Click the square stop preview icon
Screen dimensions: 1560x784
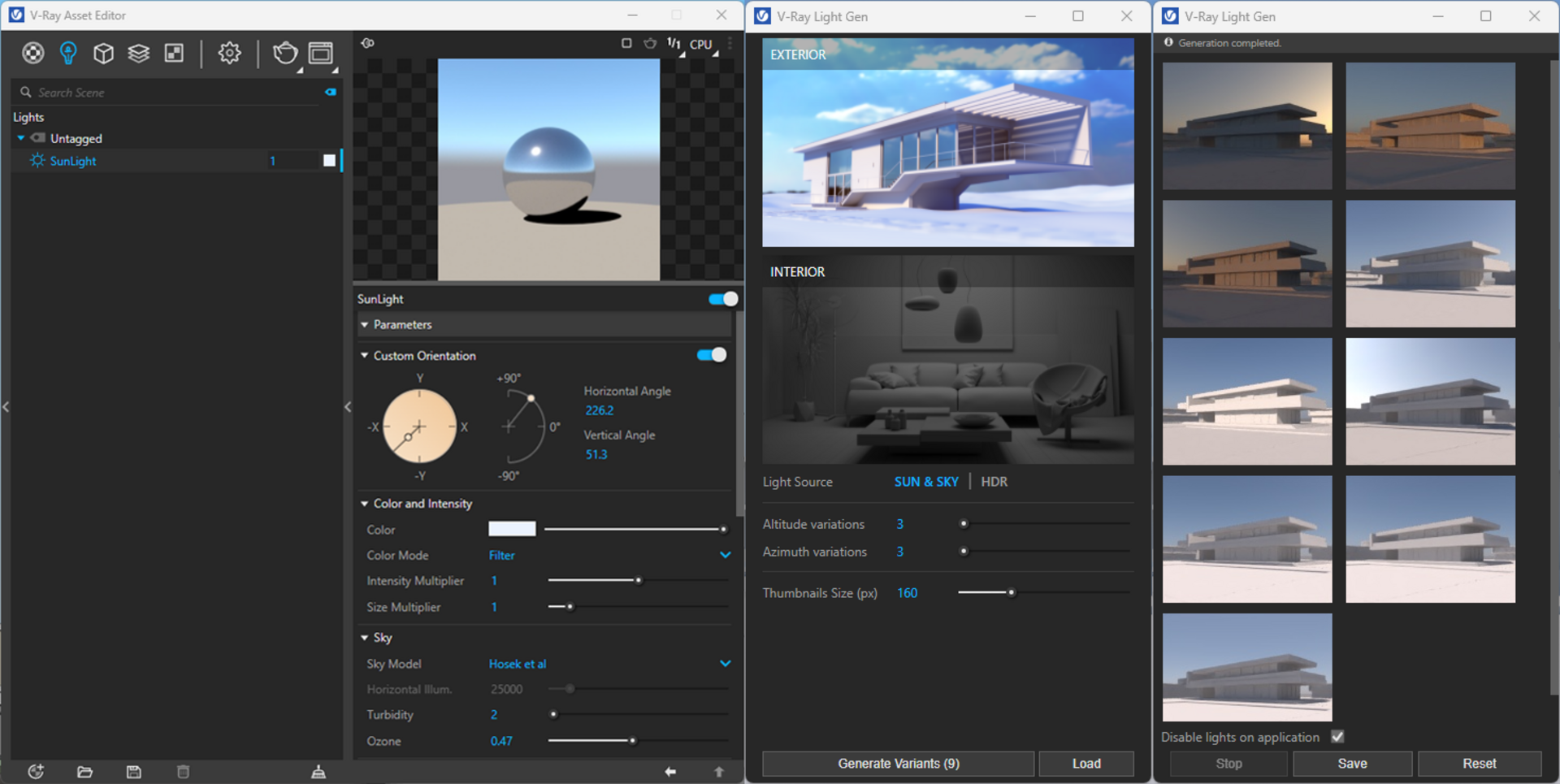pyautogui.click(x=626, y=43)
